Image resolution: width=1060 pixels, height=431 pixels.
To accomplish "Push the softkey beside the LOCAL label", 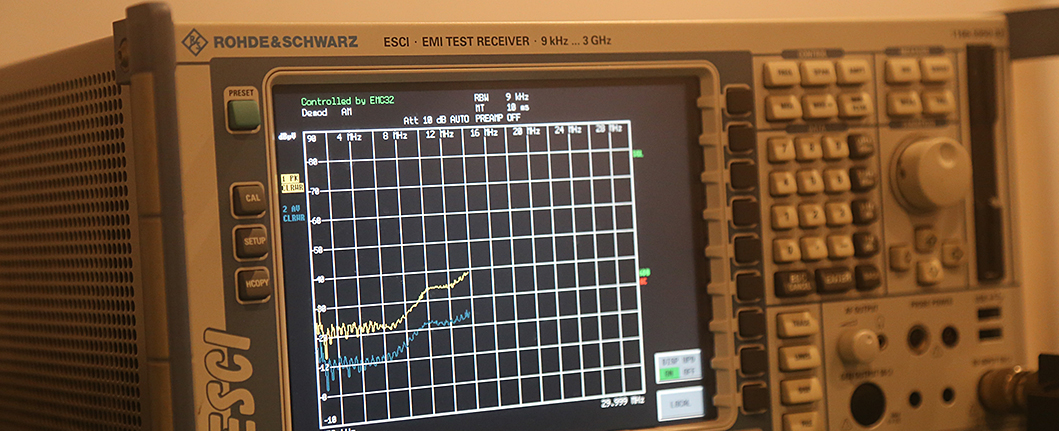I will 755,399.
